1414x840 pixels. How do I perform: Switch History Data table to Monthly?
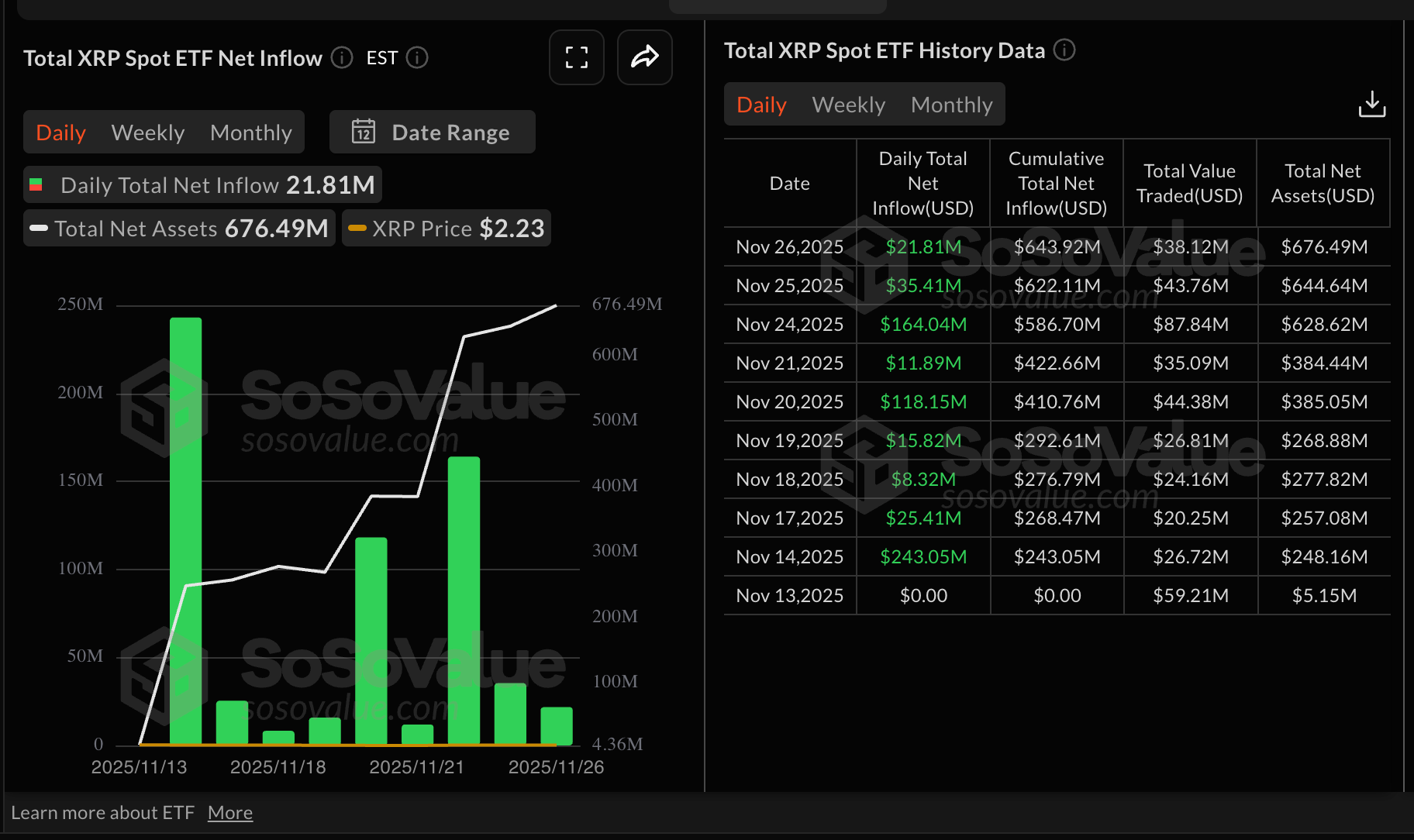click(952, 104)
